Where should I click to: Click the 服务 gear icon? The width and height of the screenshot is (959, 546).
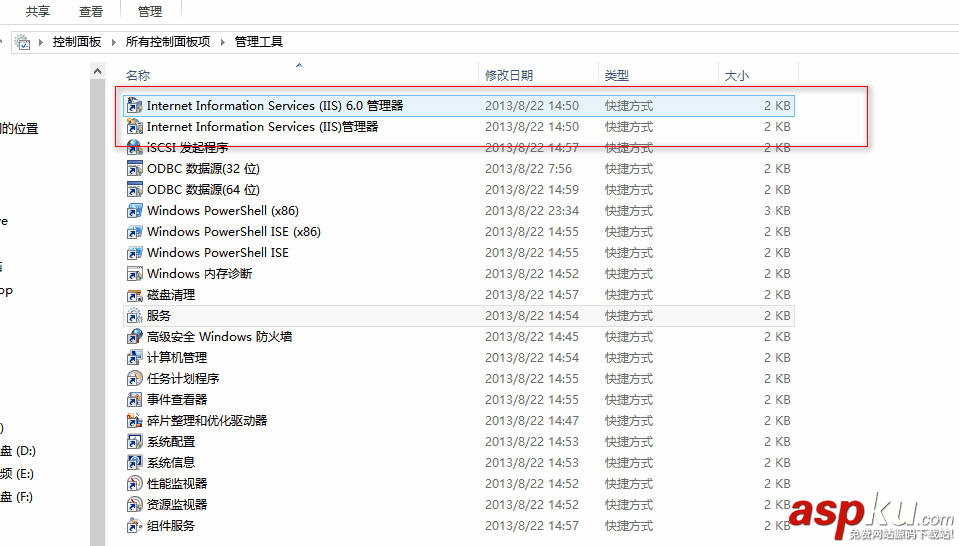click(x=135, y=315)
